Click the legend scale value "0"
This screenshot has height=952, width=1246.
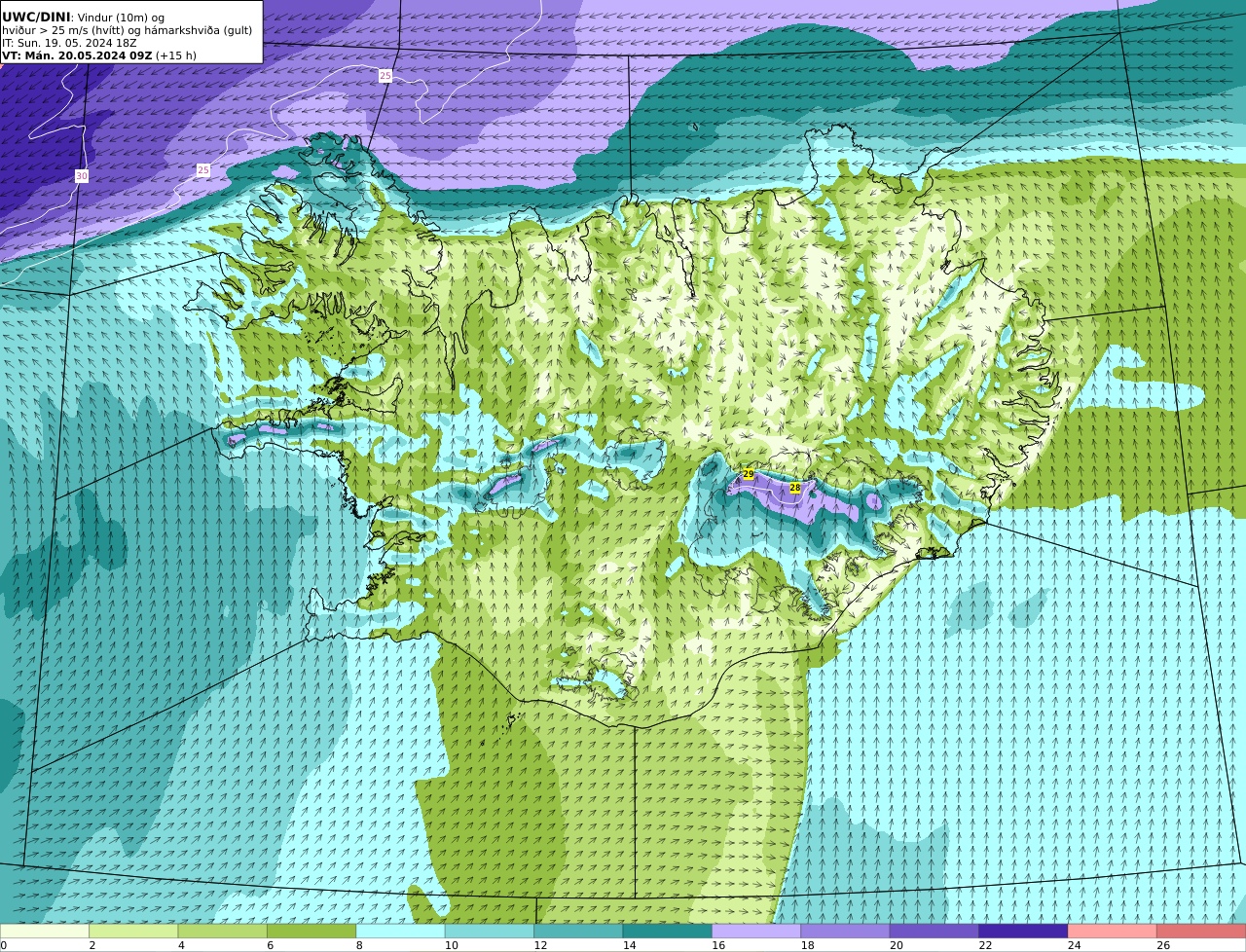tap(3, 945)
